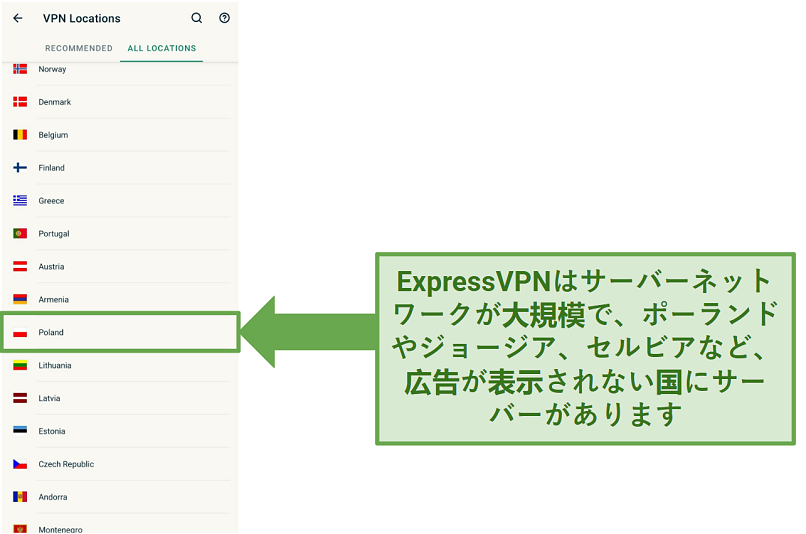The height and width of the screenshot is (534, 806).
Task: Click the Finland flag icon
Action: click(20, 168)
